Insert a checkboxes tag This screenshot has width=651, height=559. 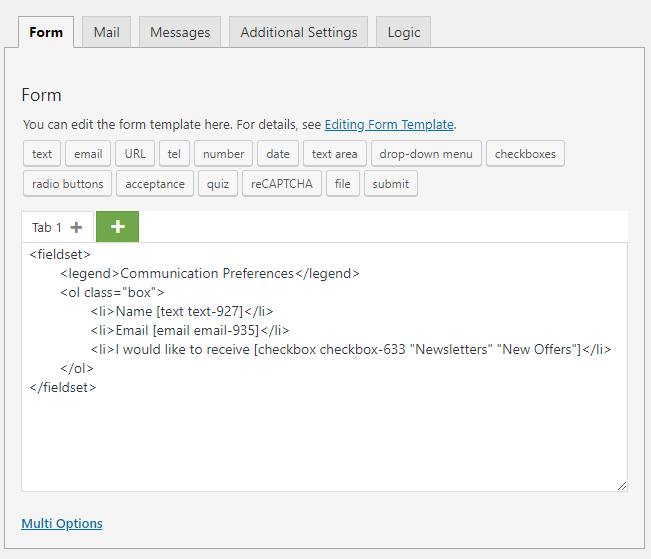coord(527,154)
